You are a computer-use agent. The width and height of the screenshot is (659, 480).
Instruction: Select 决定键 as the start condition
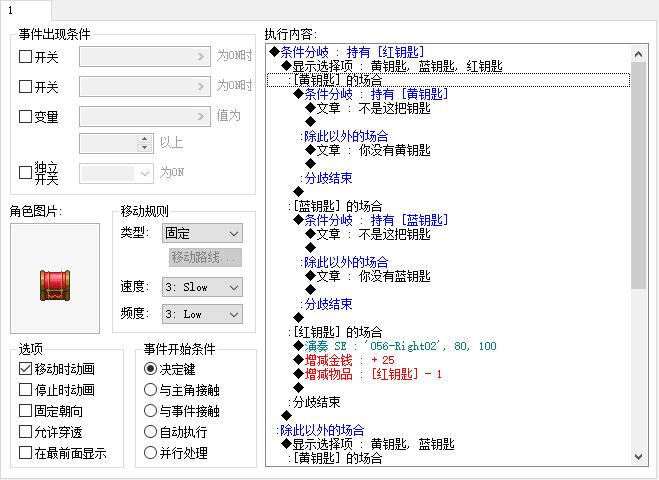[x=150, y=369]
